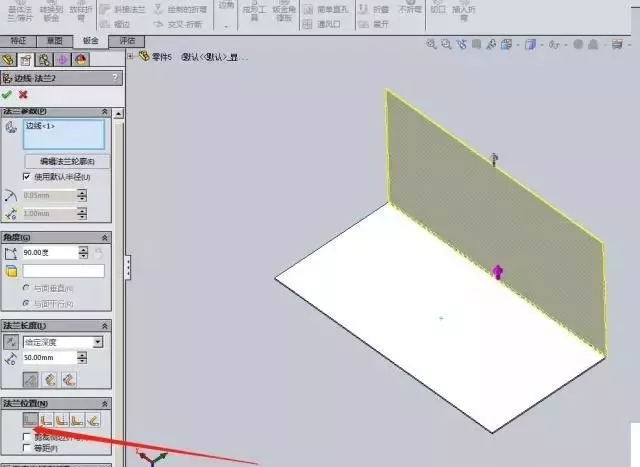Screen dimensions: 640x467
Task: Collapse the 角度 section
Action: [104, 237]
